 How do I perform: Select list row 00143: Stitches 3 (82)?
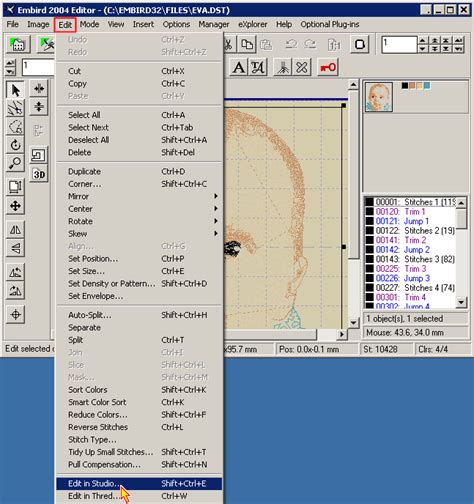410,259
